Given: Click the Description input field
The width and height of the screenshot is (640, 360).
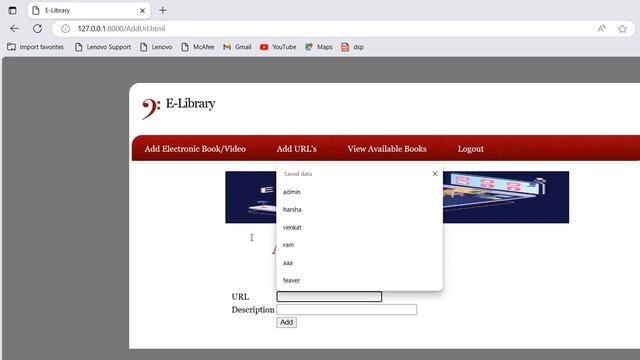Looking at the screenshot, I should (347, 310).
